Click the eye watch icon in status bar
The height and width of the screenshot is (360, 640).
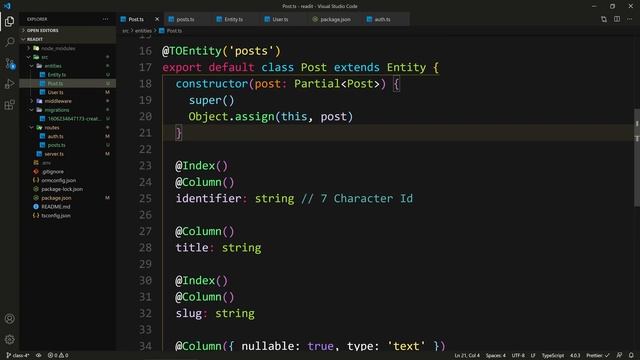38,356
